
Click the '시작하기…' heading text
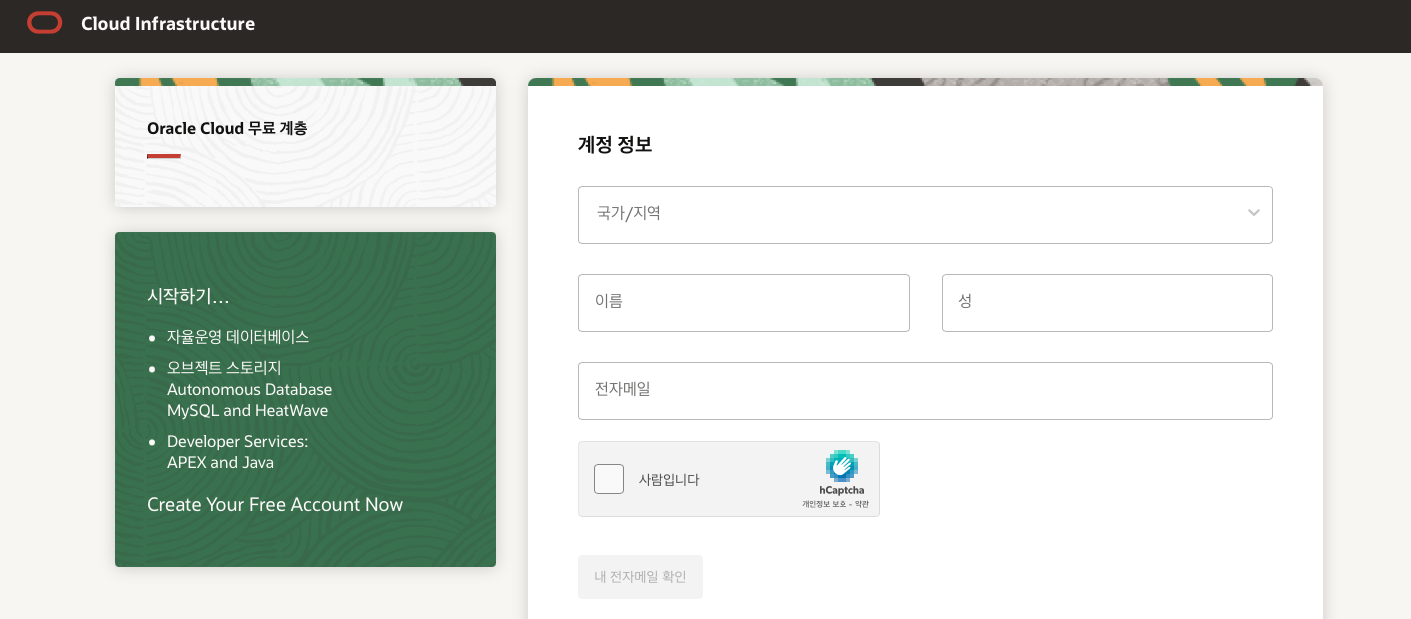188,296
